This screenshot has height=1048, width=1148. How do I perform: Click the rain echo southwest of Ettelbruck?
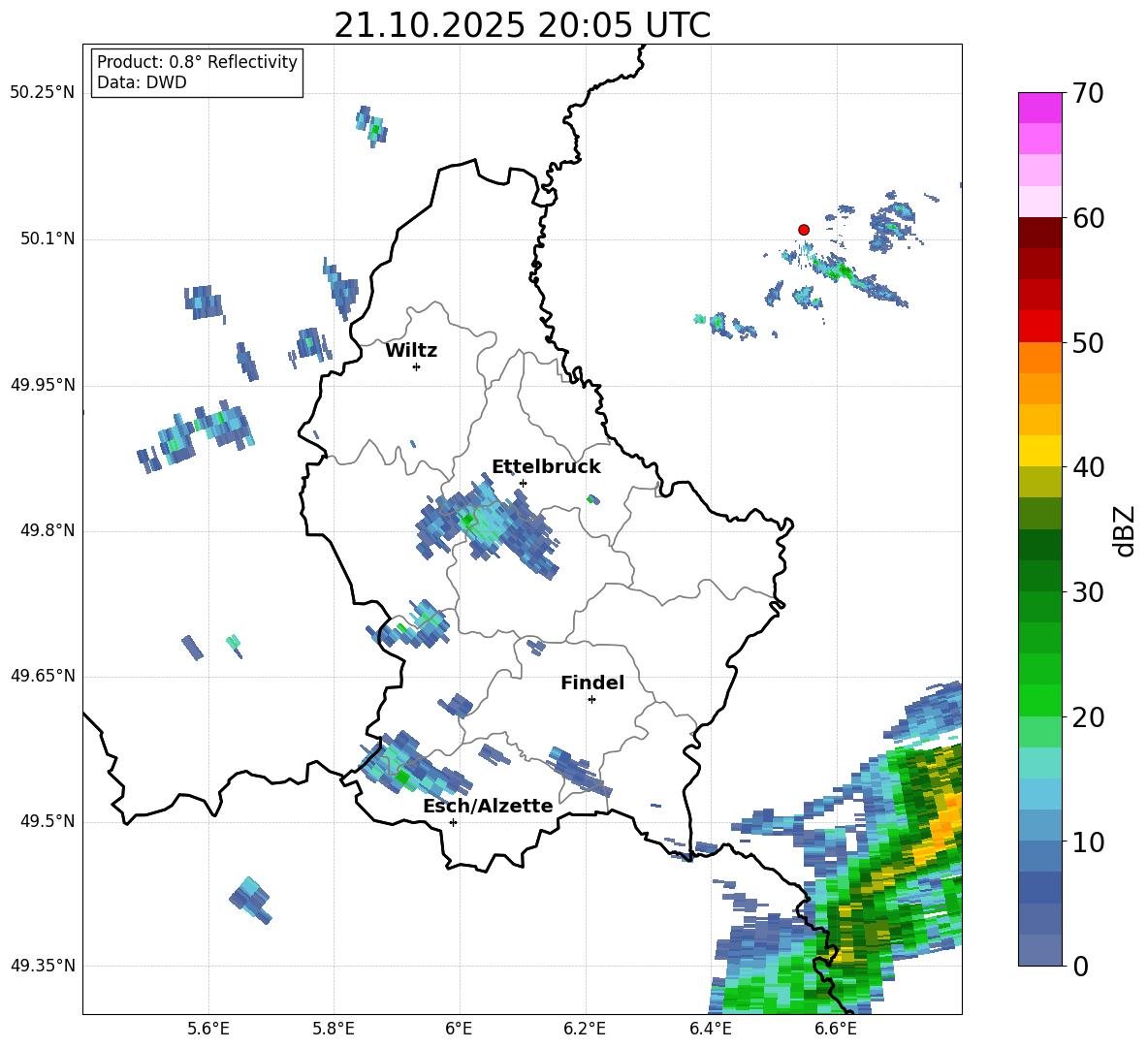487,525
